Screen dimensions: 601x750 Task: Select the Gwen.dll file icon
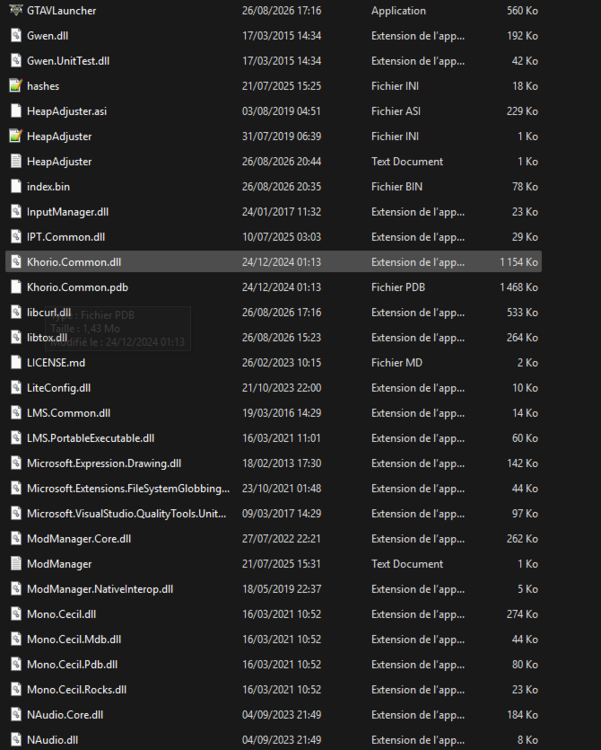click(x=16, y=36)
